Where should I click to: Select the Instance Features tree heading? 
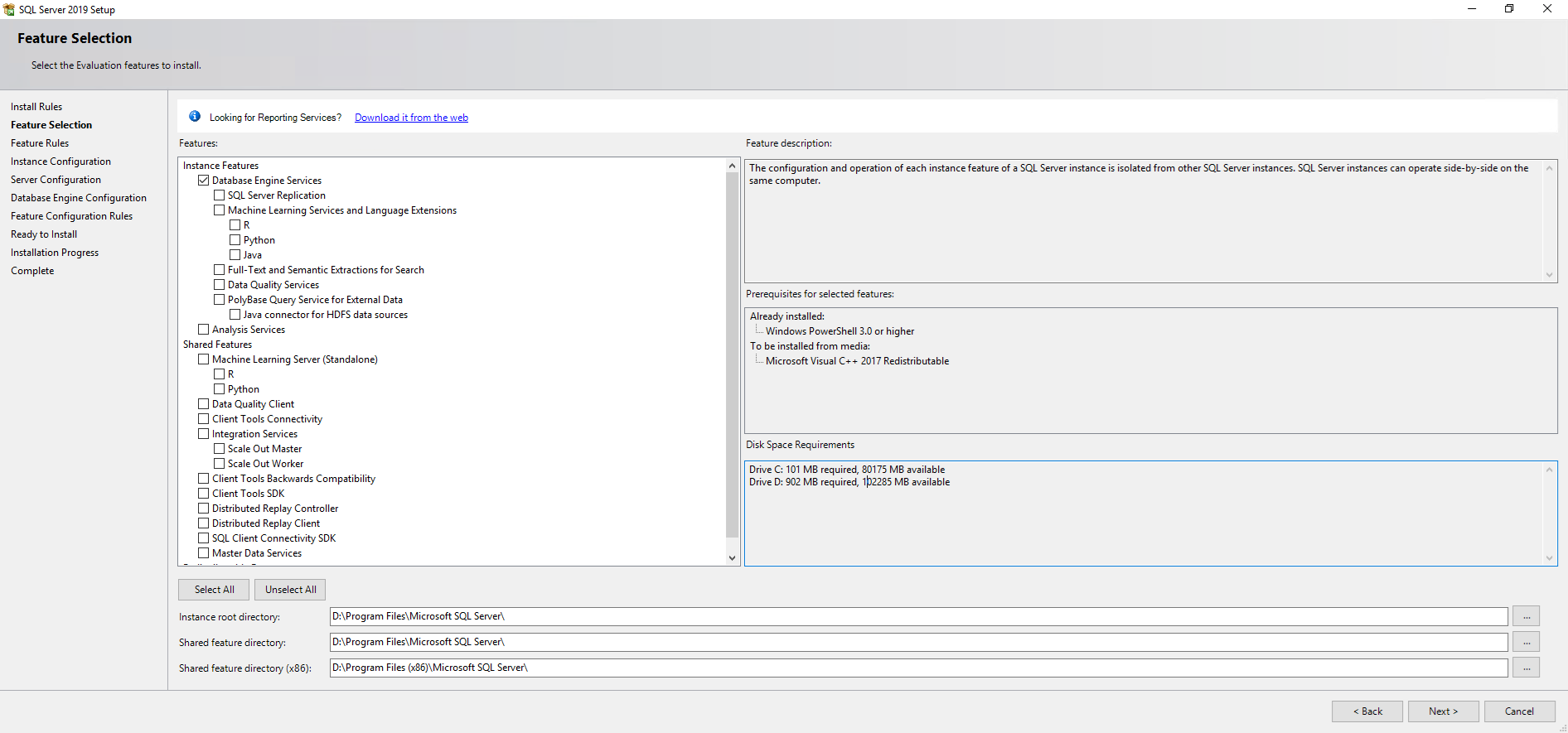(x=220, y=166)
